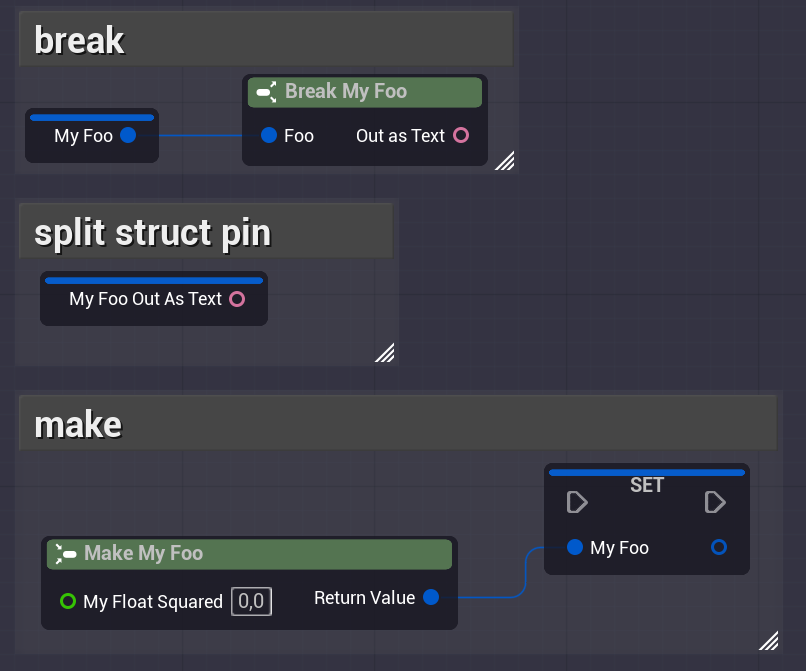The height and width of the screenshot is (671, 806).
Task: Click the My Foo Out As Text pin
Action: click(x=237, y=299)
